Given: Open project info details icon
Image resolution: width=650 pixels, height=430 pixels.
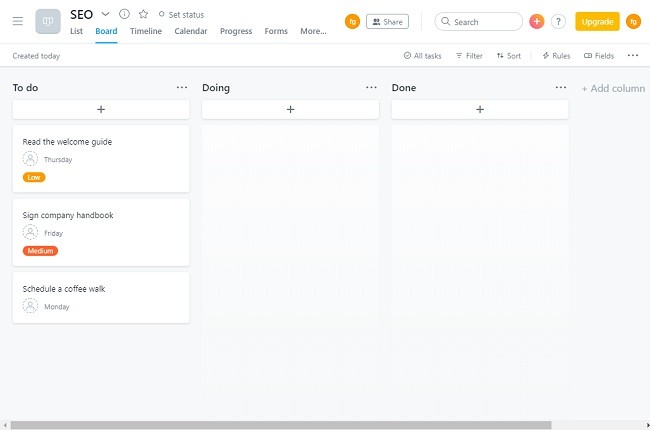Looking at the screenshot, I should tap(124, 14).
